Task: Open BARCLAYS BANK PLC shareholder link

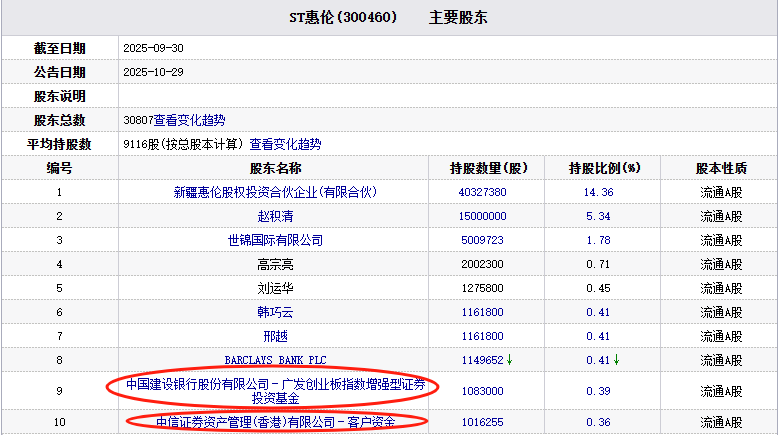Action: [275, 360]
